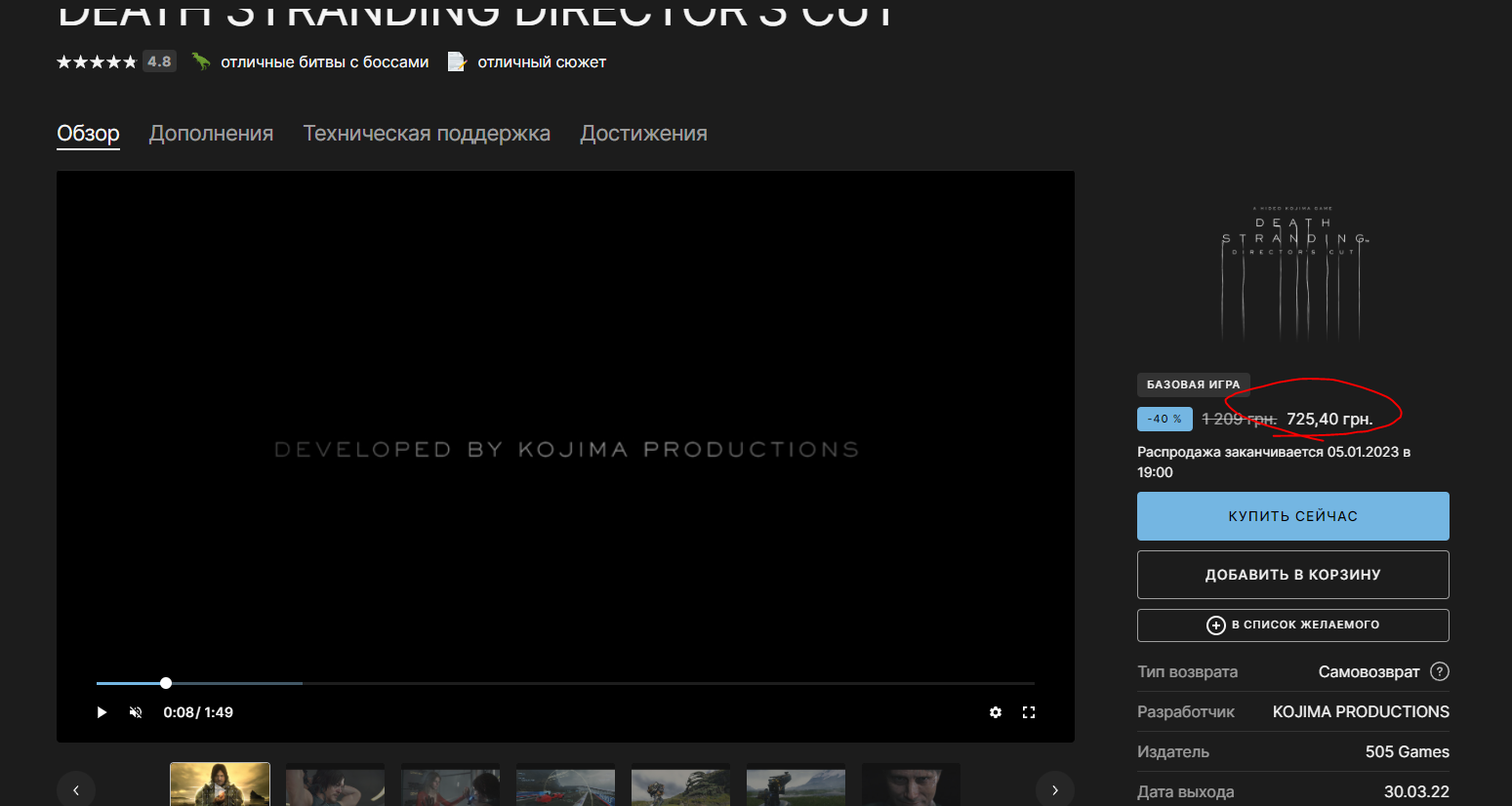The width and height of the screenshot is (1512, 806).
Task: Unmute the trailer audio
Action: pos(136,712)
